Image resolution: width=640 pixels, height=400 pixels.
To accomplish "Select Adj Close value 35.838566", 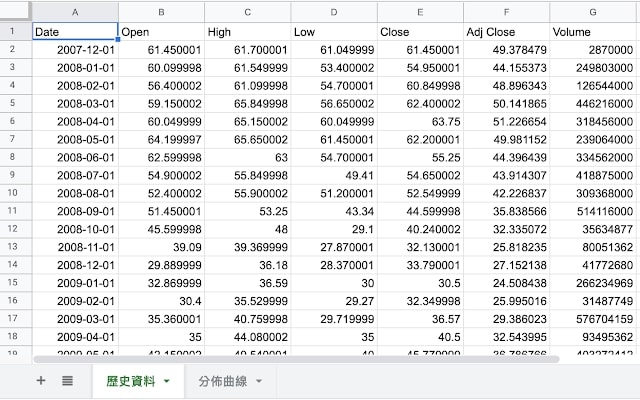I will tap(506, 211).
